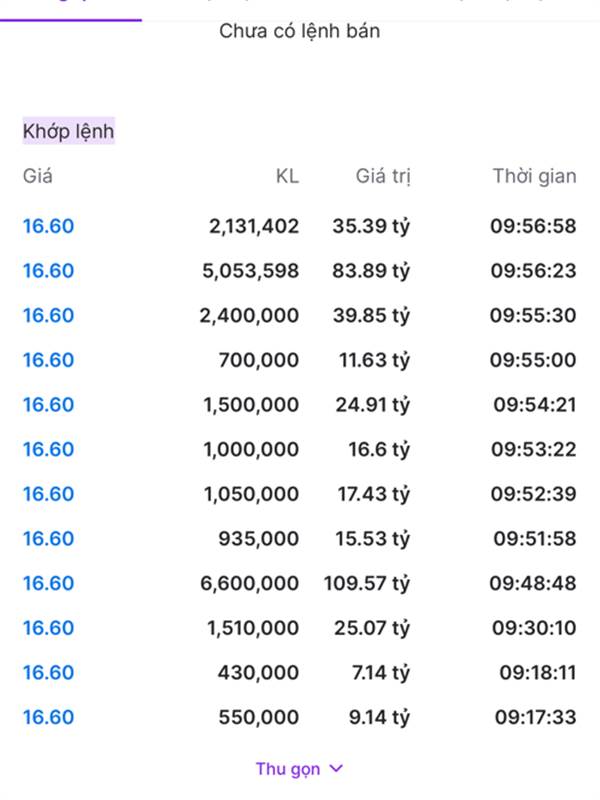Select the trade valued 15.53 tỷ
Viewport: 600px width, 800px height.
299,538
